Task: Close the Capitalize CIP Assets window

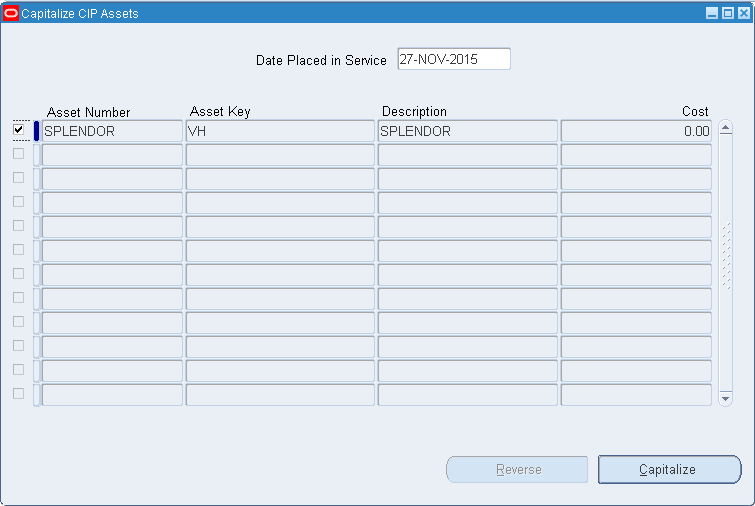Action: [x=742, y=14]
